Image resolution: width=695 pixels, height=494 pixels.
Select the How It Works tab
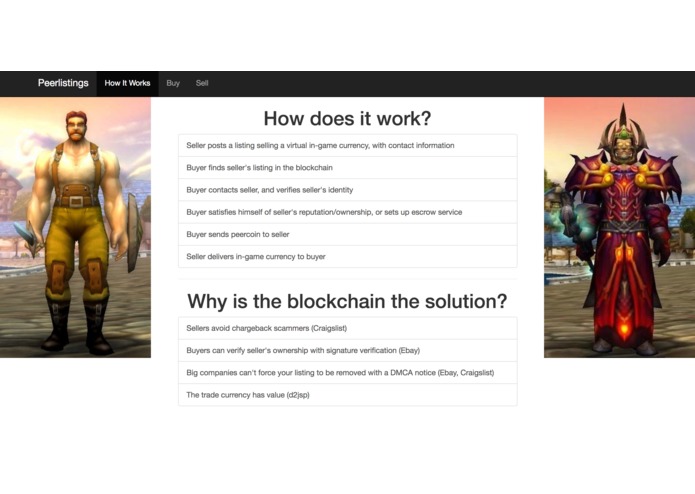(x=127, y=83)
